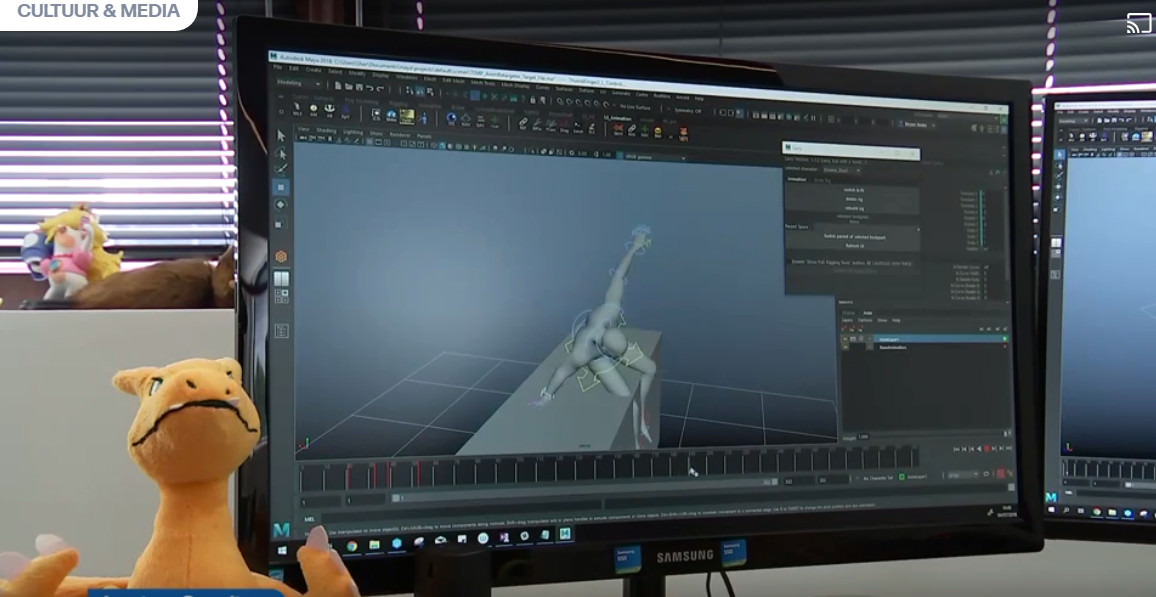The width and height of the screenshot is (1156, 597).
Task: Open Google Chrome from the Windows taskbar
Action: pyautogui.click(x=351, y=546)
